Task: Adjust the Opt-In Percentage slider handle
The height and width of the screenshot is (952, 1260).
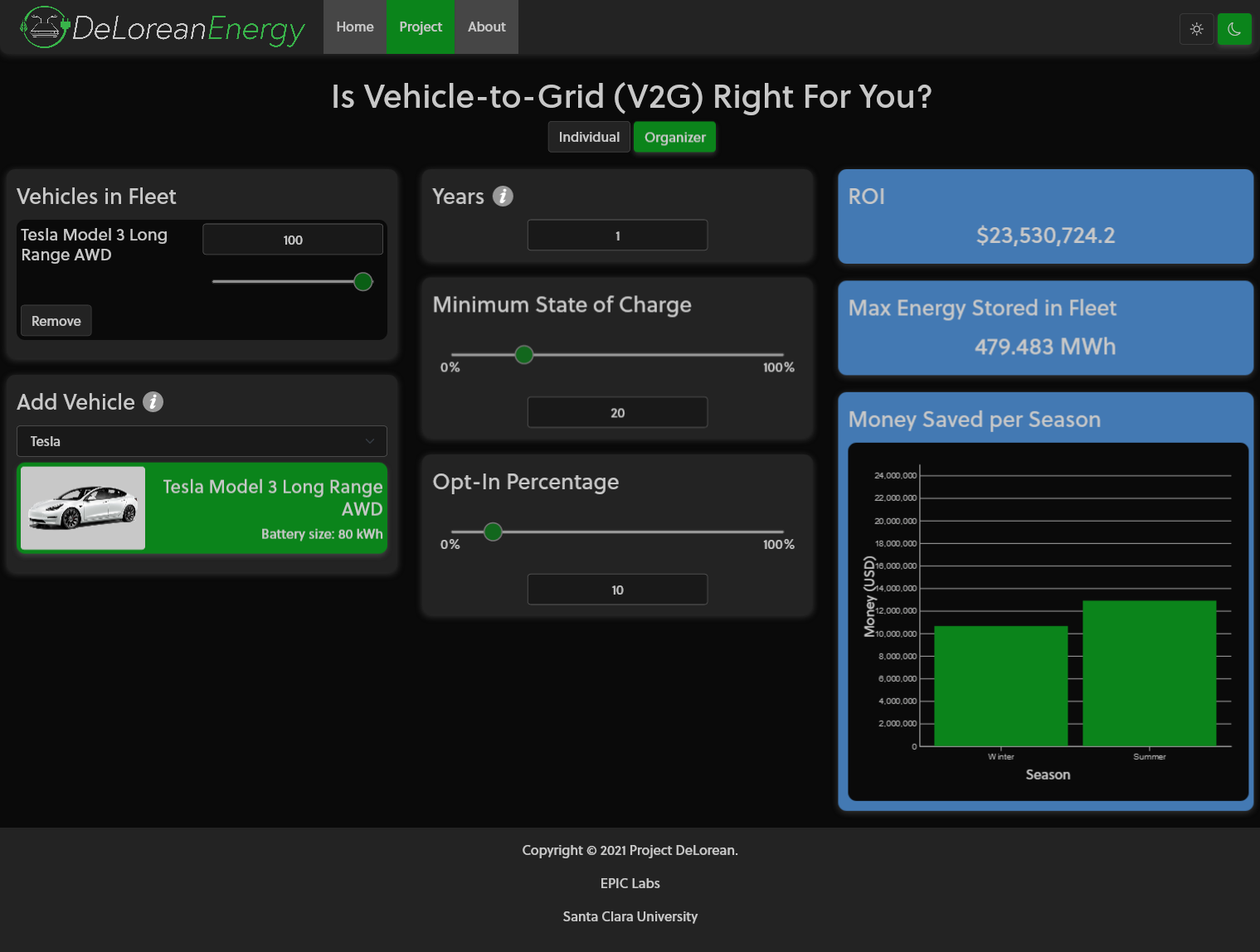Action: click(x=493, y=532)
